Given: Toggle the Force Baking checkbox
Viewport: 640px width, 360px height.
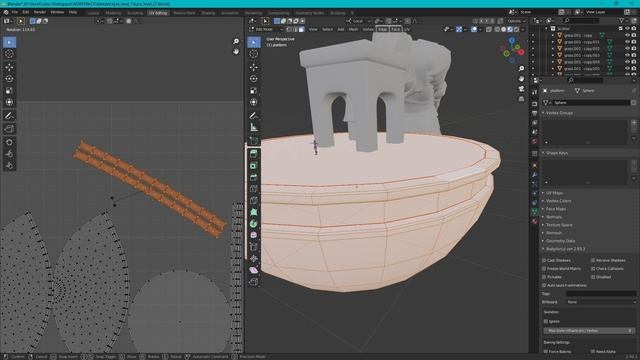Looking at the screenshot, I should pyautogui.click(x=546, y=351).
